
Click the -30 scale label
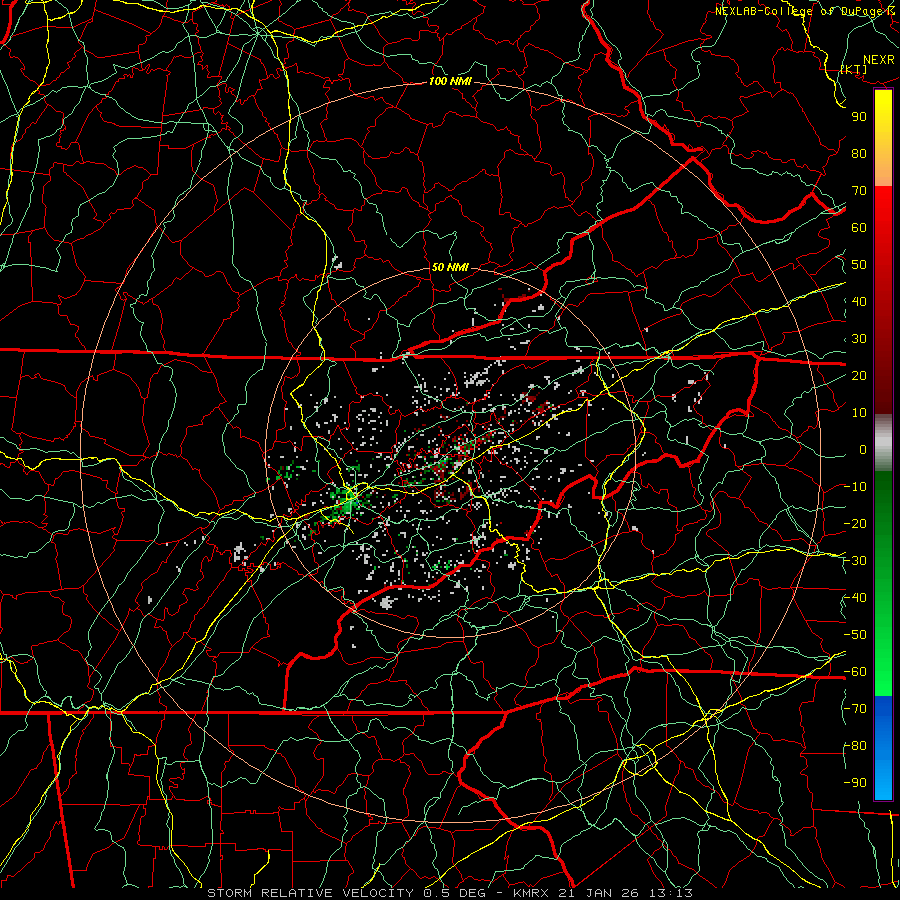tap(855, 561)
